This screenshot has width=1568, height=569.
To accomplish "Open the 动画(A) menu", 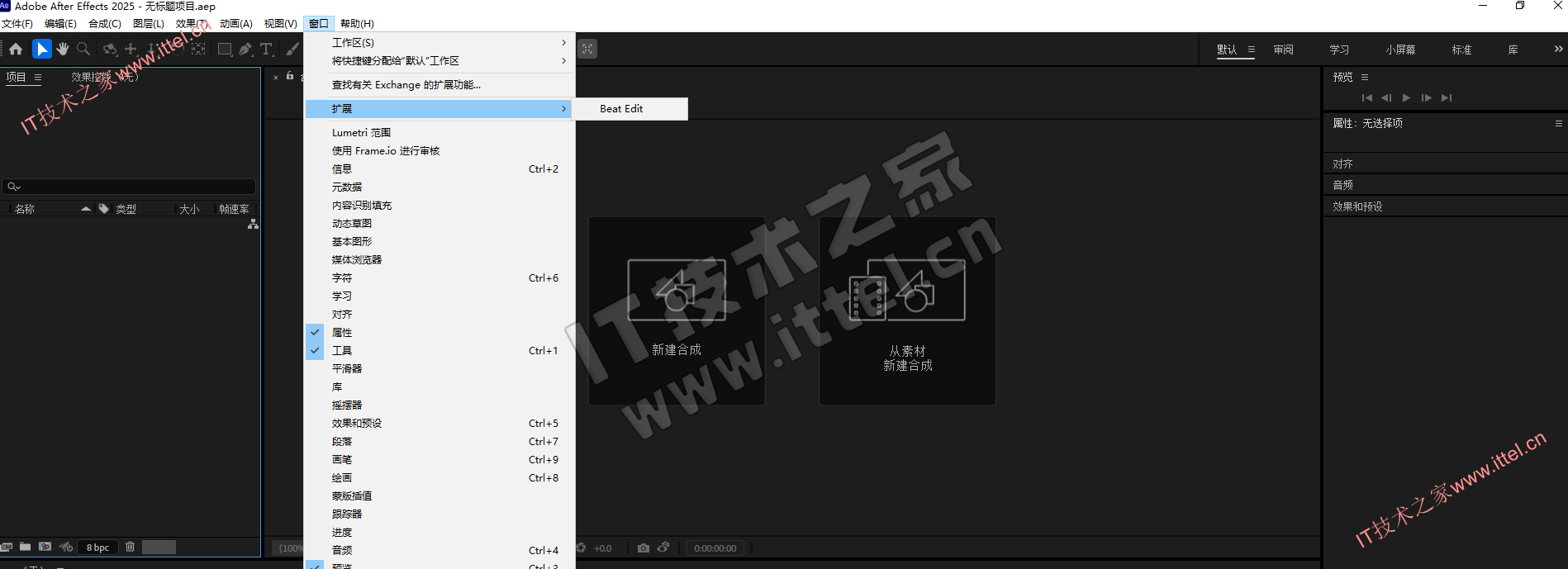I will point(236,24).
